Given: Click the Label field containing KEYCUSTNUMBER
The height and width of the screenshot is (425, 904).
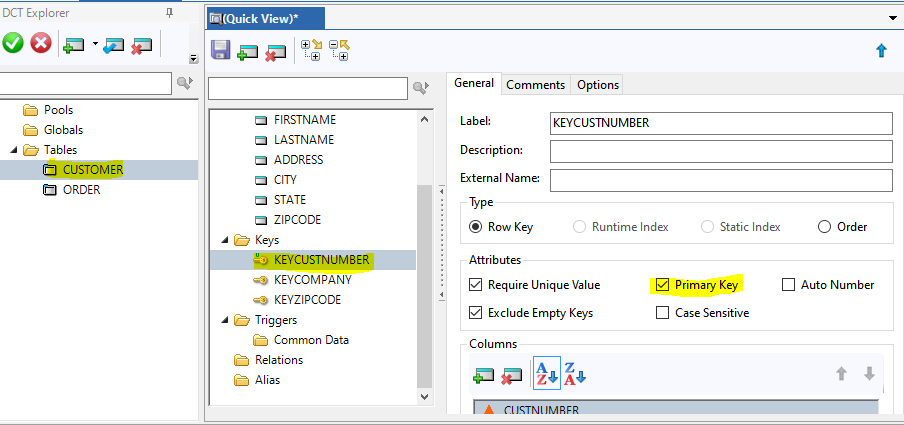Looking at the screenshot, I should [x=721, y=123].
